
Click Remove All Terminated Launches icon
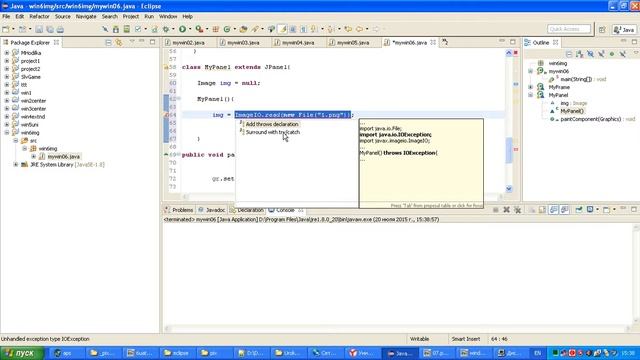(518, 210)
